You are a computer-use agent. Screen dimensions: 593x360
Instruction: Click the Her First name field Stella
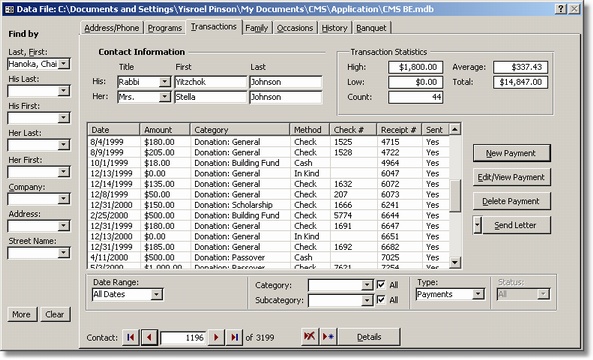[210, 97]
